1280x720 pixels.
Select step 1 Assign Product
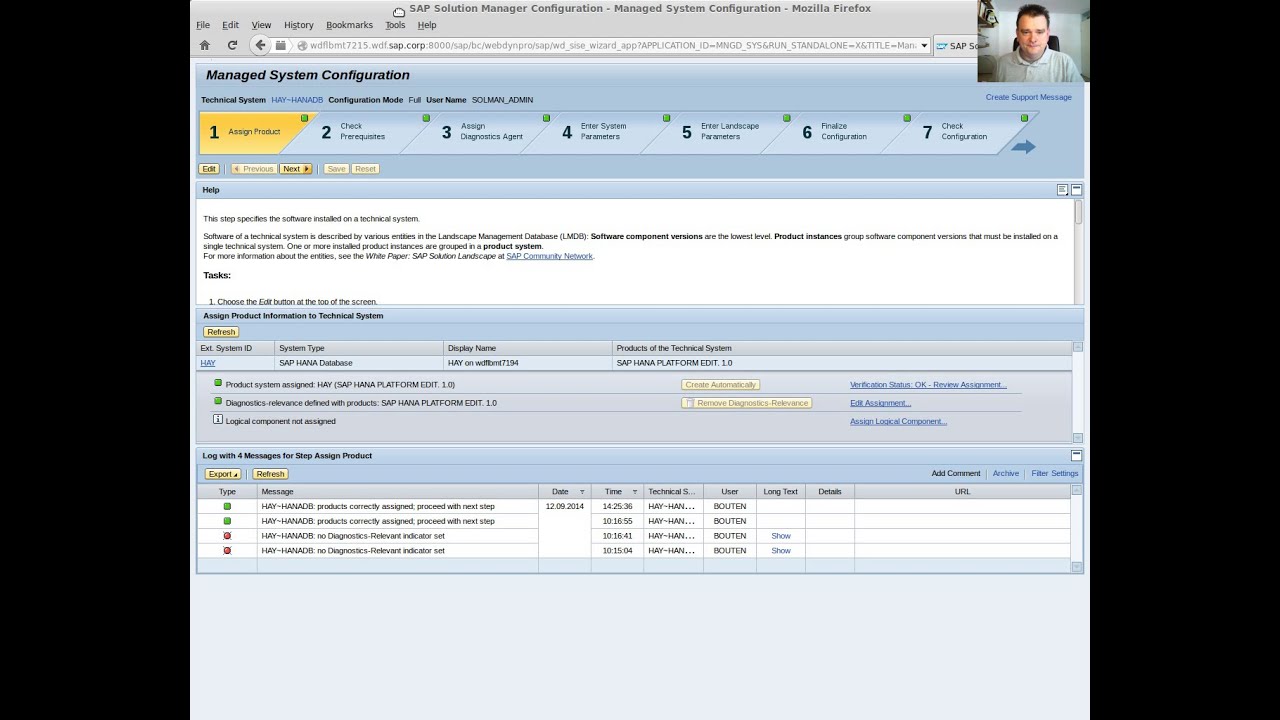pyautogui.click(x=252, y=132)
